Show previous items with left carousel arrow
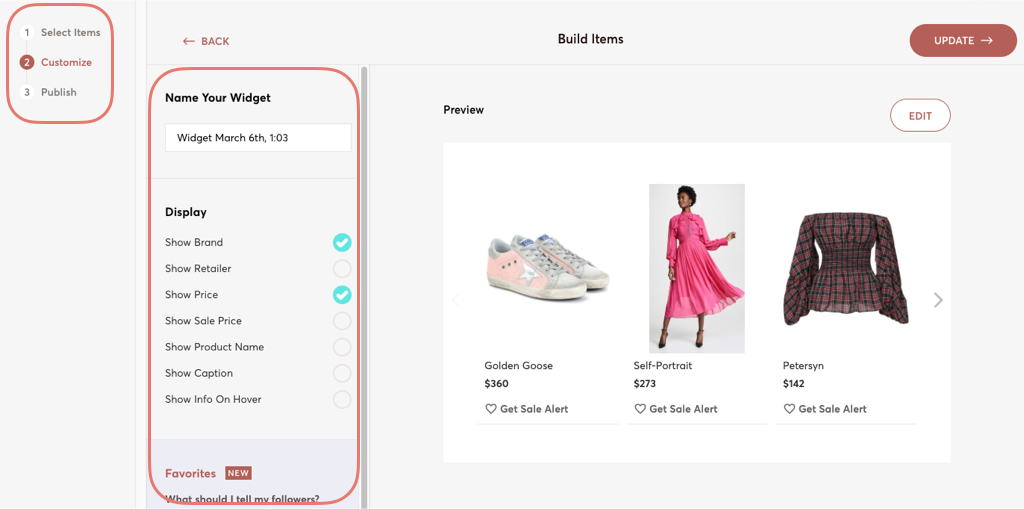Screen dimensions: 1024x509 pos(456,300)
